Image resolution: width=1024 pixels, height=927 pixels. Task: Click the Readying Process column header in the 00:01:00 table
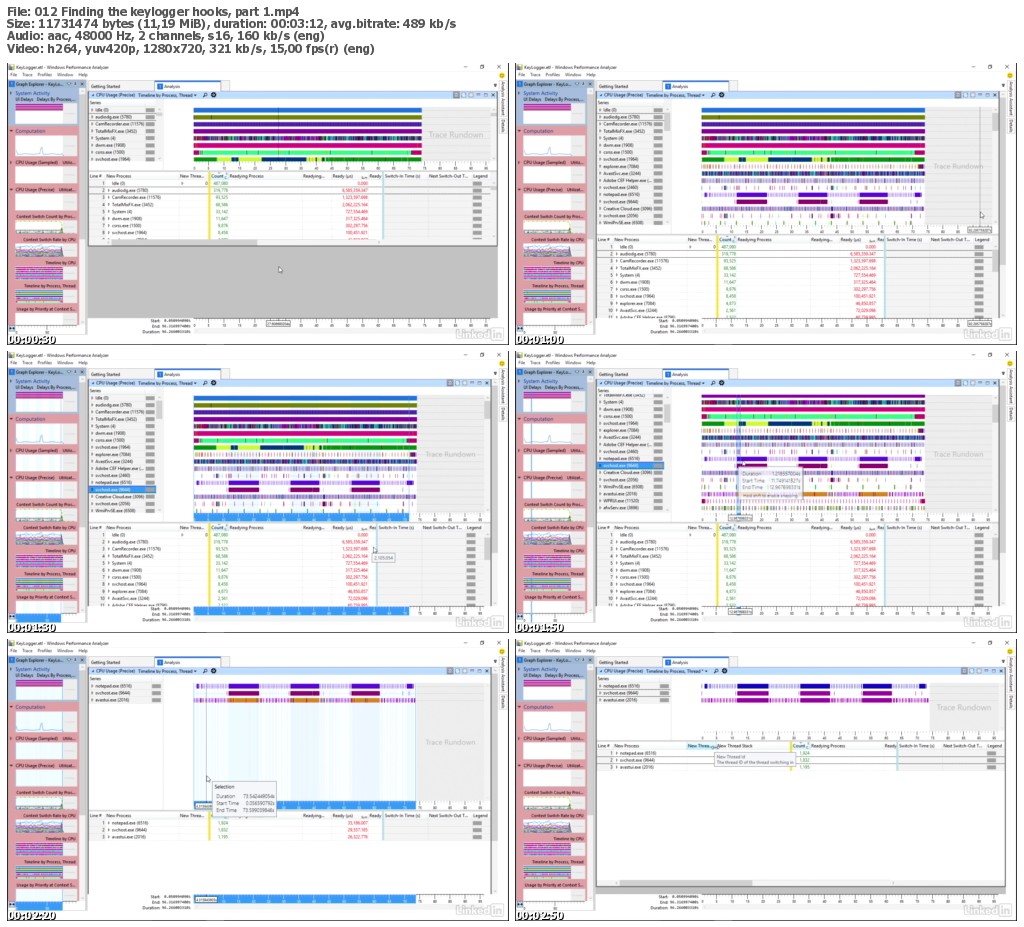[x=754, y=240]
